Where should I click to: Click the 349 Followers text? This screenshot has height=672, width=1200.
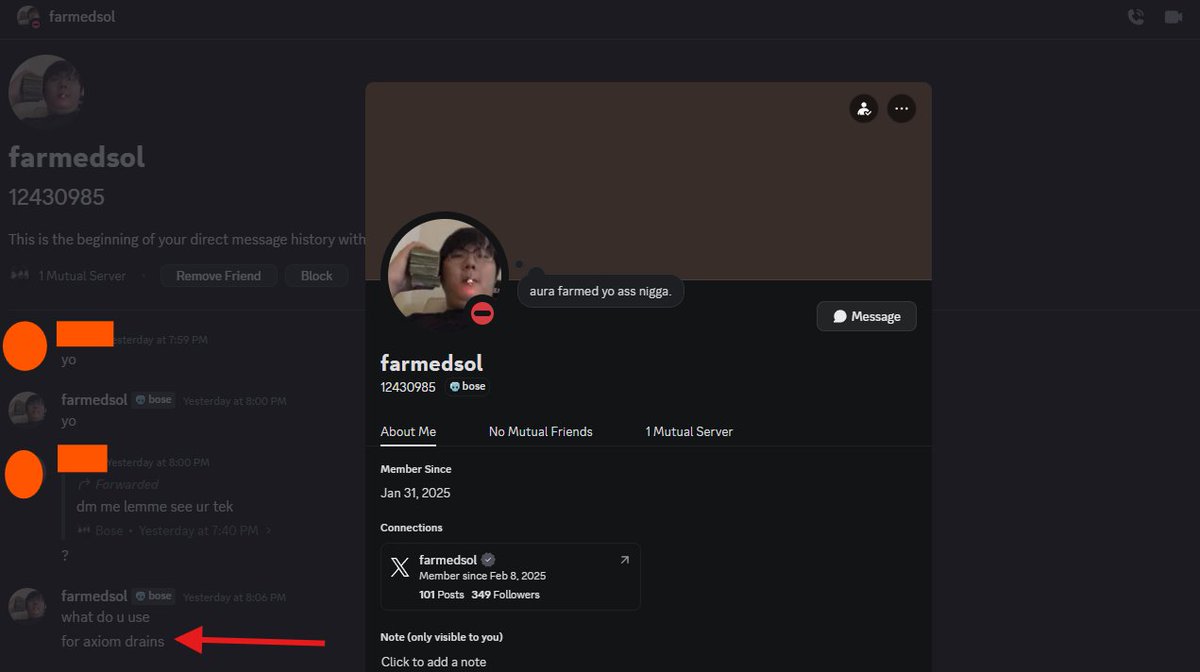pyautogui.click(x=505, y=594)
